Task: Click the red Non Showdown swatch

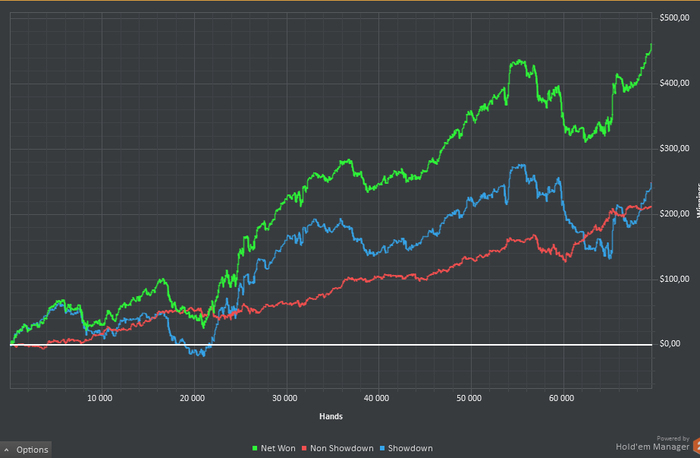Action: click(304, 448)
